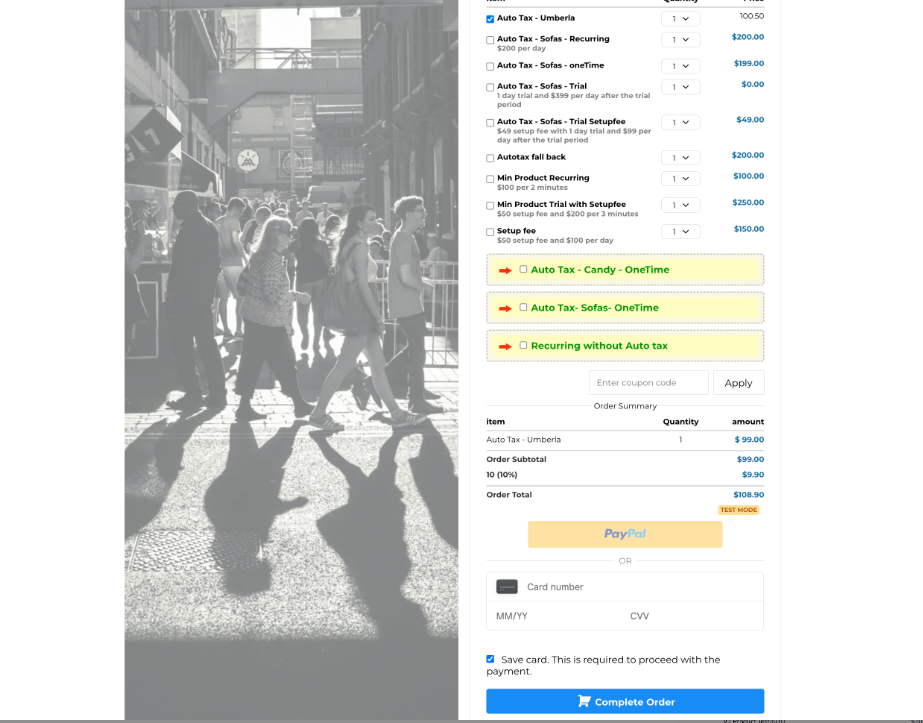Click the $0.00 Sofas - Trial price
This screenshot has height=723, width=923.
point(752,84)
